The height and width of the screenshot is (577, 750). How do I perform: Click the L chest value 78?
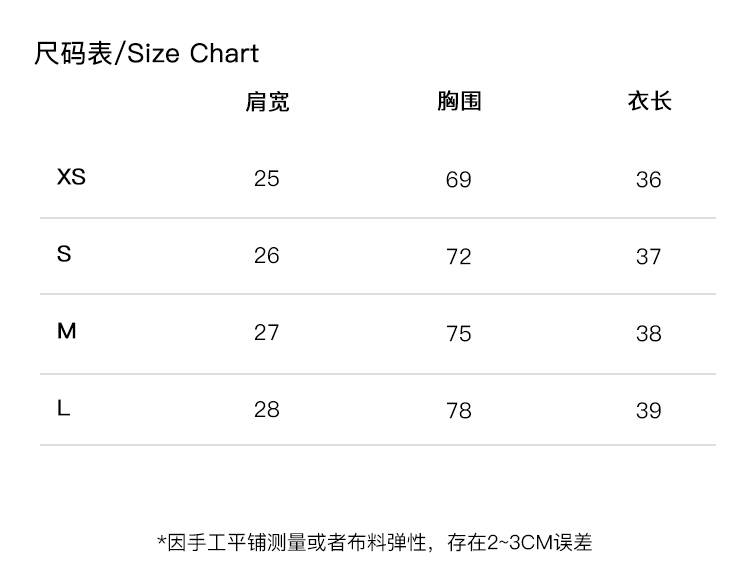click(x=459, y=410)
